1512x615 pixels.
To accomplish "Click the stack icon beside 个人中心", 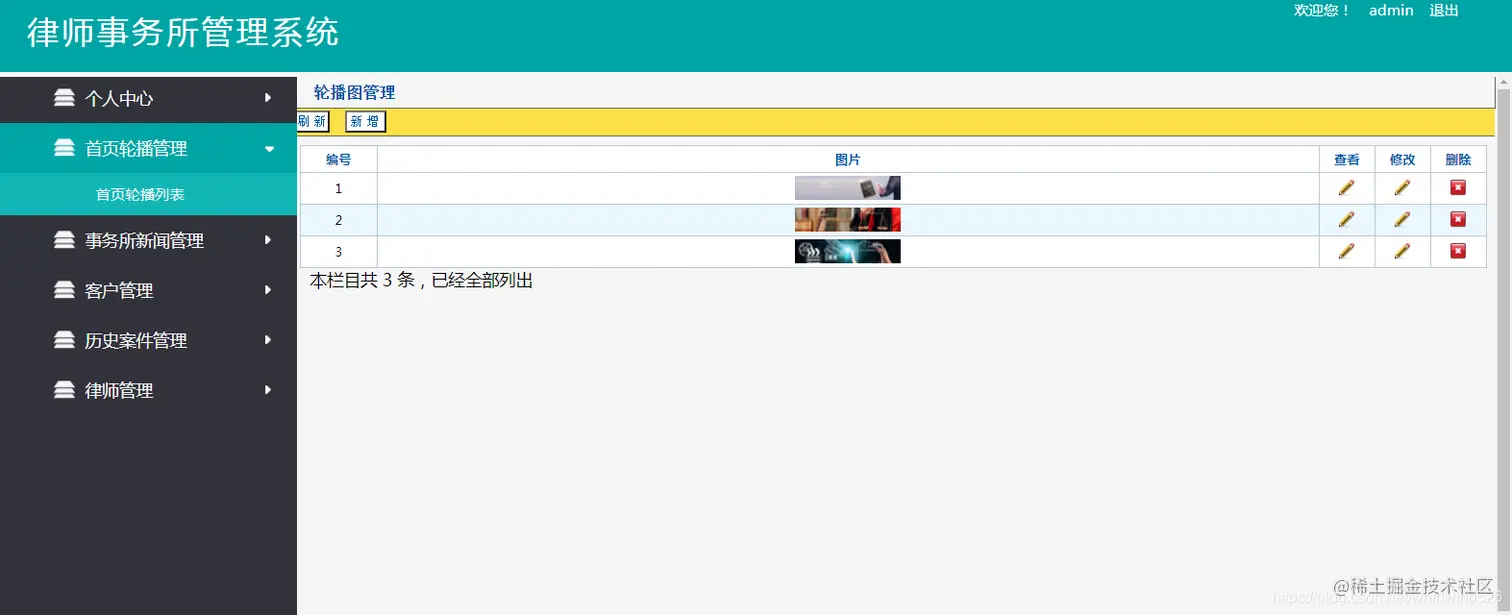I will point(64,98).
